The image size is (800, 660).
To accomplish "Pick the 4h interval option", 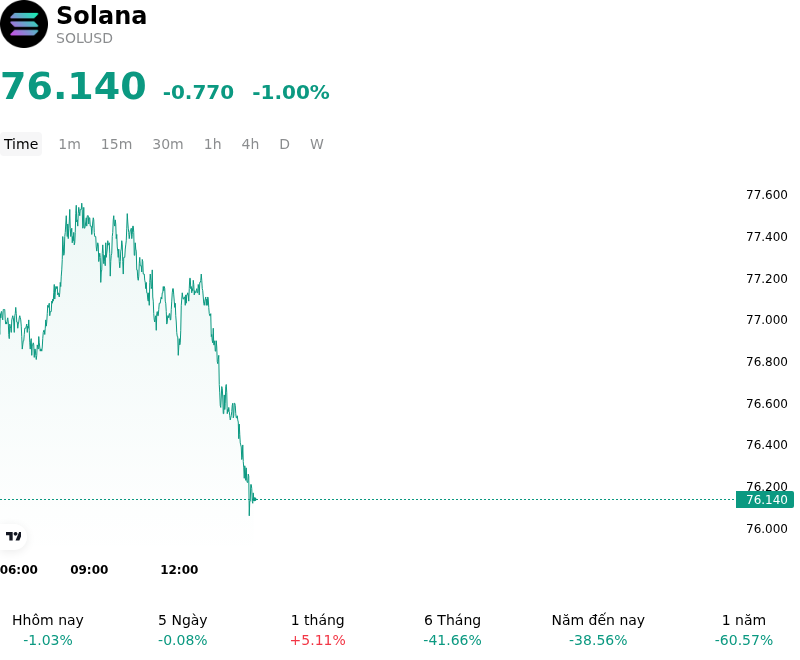I will (250, 144).
